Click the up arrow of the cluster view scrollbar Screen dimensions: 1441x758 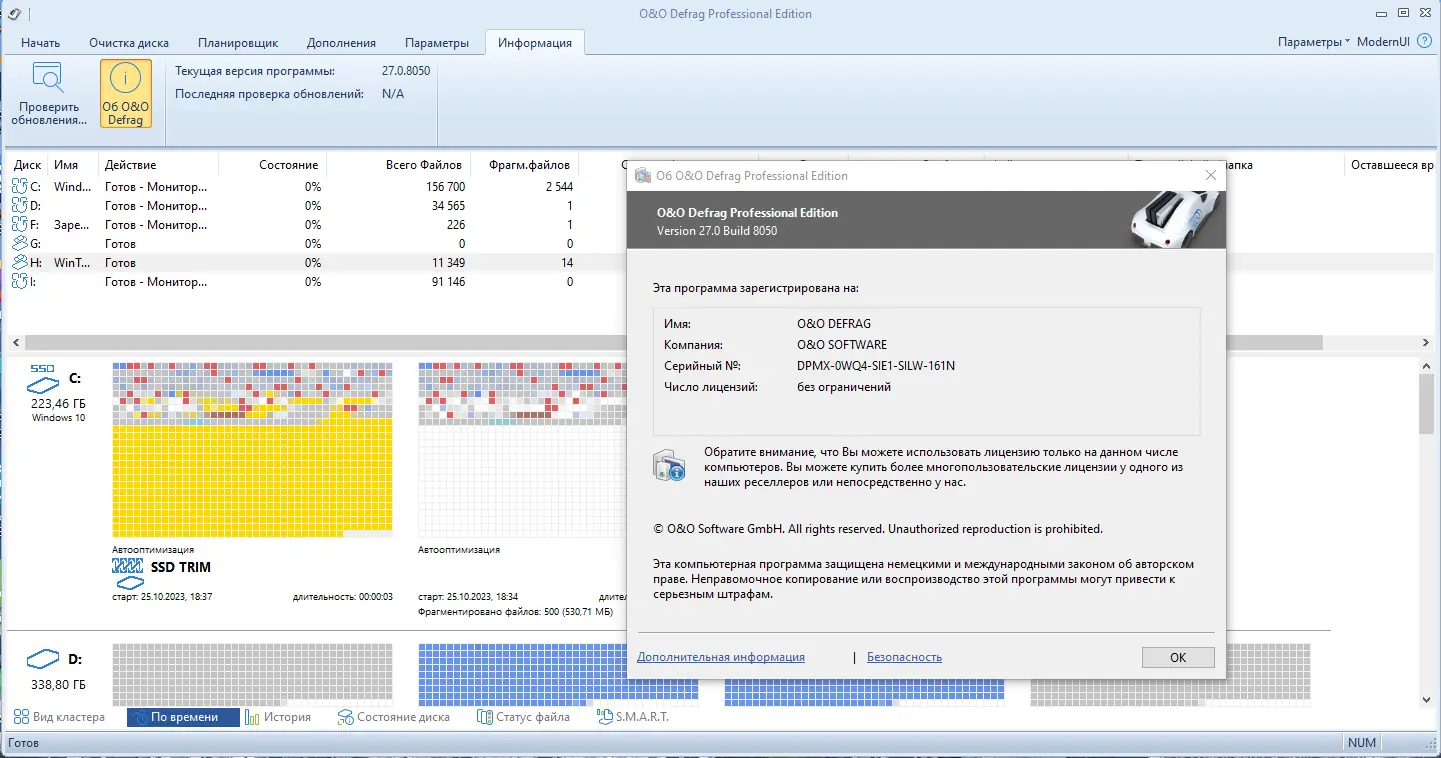(1427, 368)
